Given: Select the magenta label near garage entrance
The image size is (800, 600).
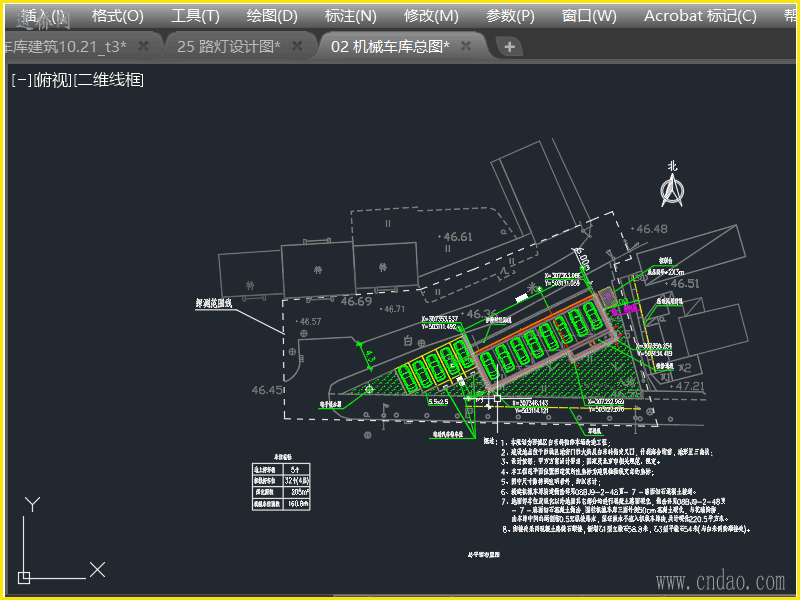Looking at the screenshot, I should click(625, 309).
